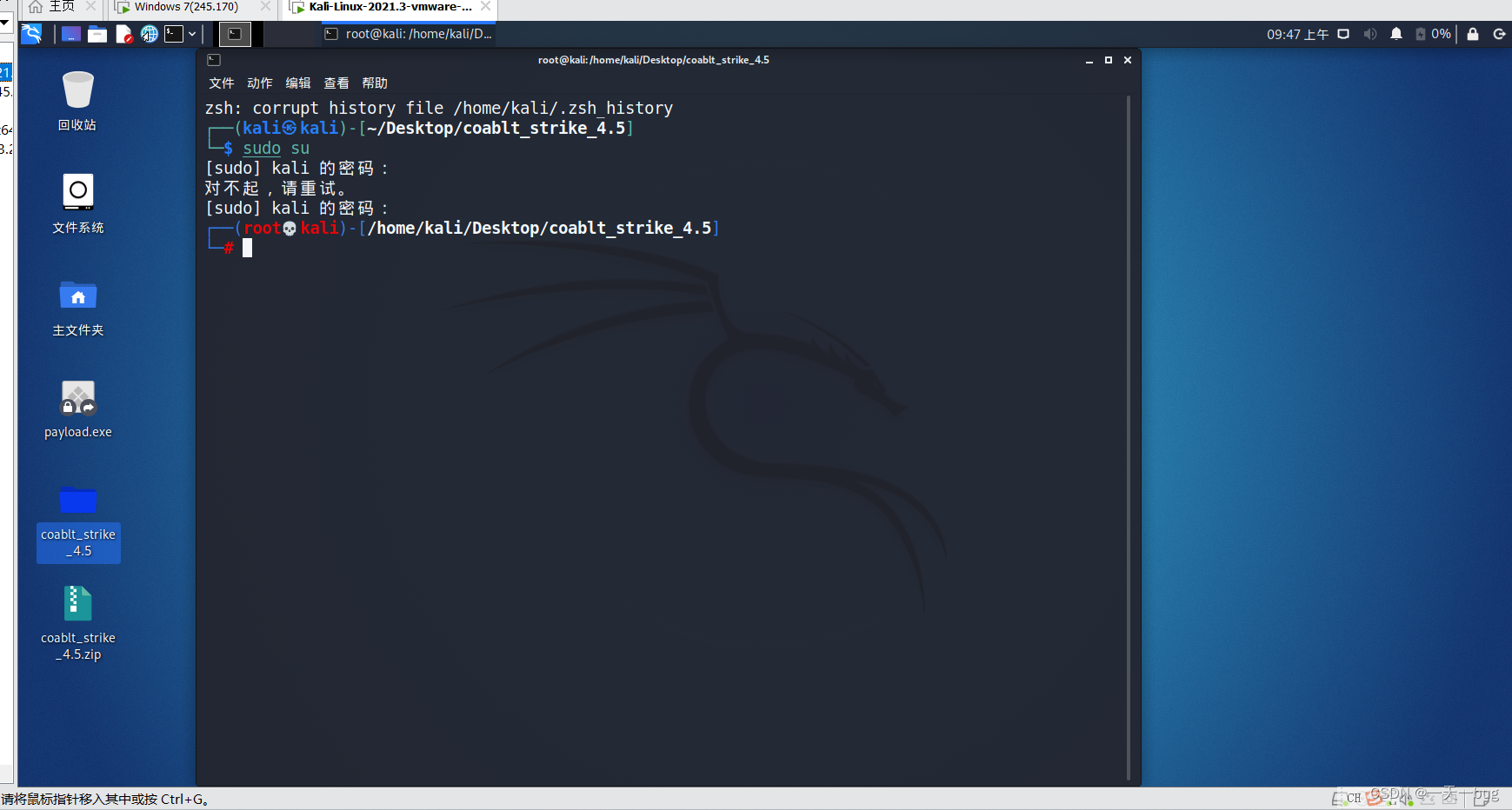Close the terminal window
Viewport: 1512px width, 810px height.
(1128, 60)
